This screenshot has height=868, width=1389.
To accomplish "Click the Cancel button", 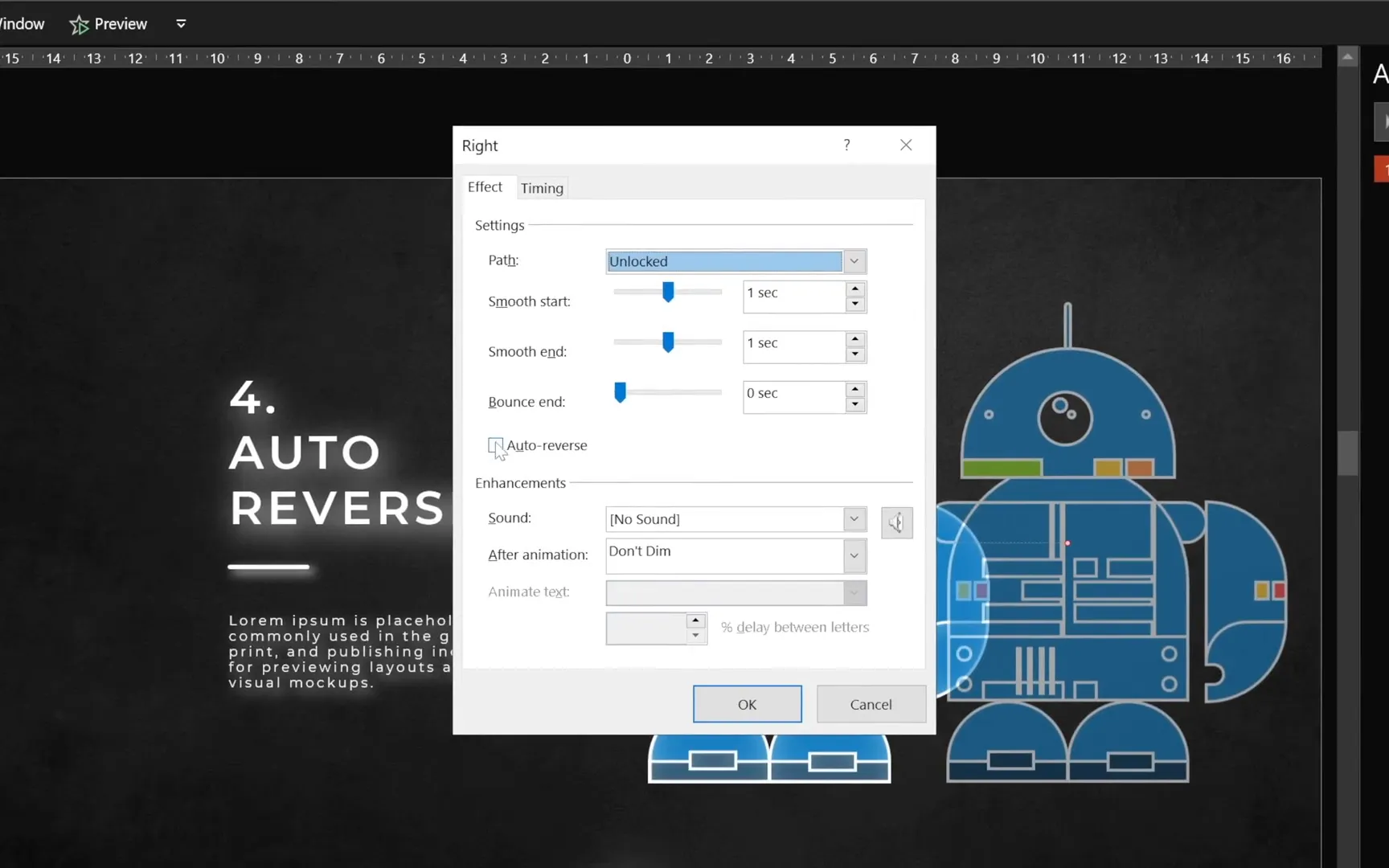I will click(x=871, y=704).
